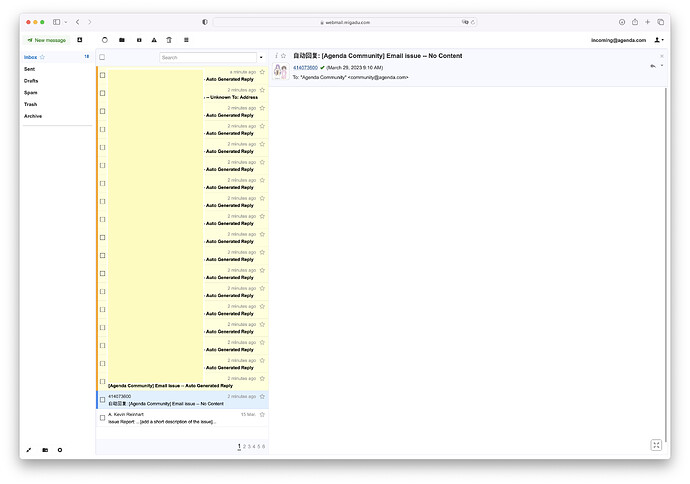Go to page 6 of message list
The width and height of the screenshot is (690, 484).
click(264, 447)
